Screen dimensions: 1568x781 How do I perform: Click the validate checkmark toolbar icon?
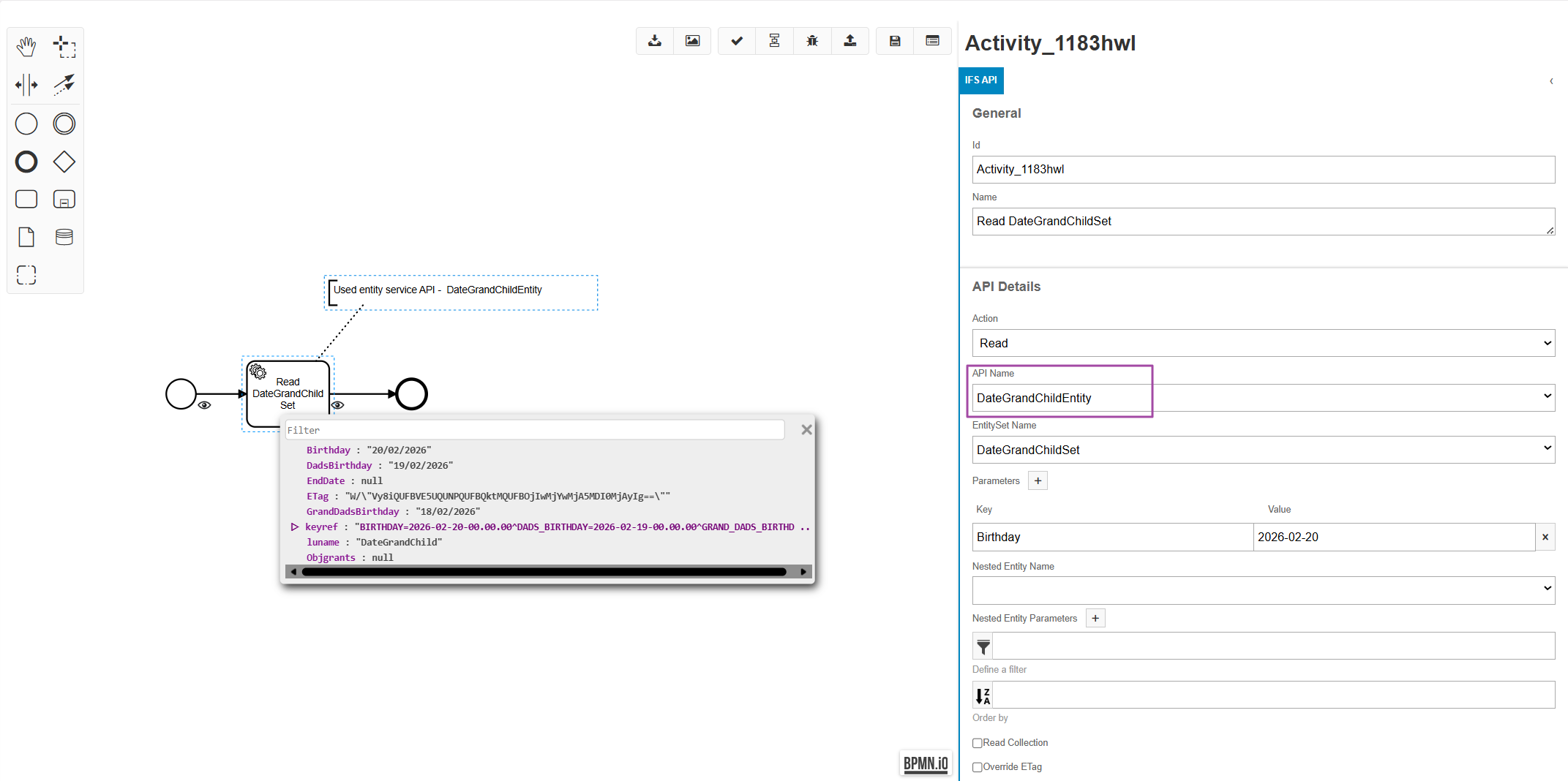pyautogui.click(x=737, y=41)
